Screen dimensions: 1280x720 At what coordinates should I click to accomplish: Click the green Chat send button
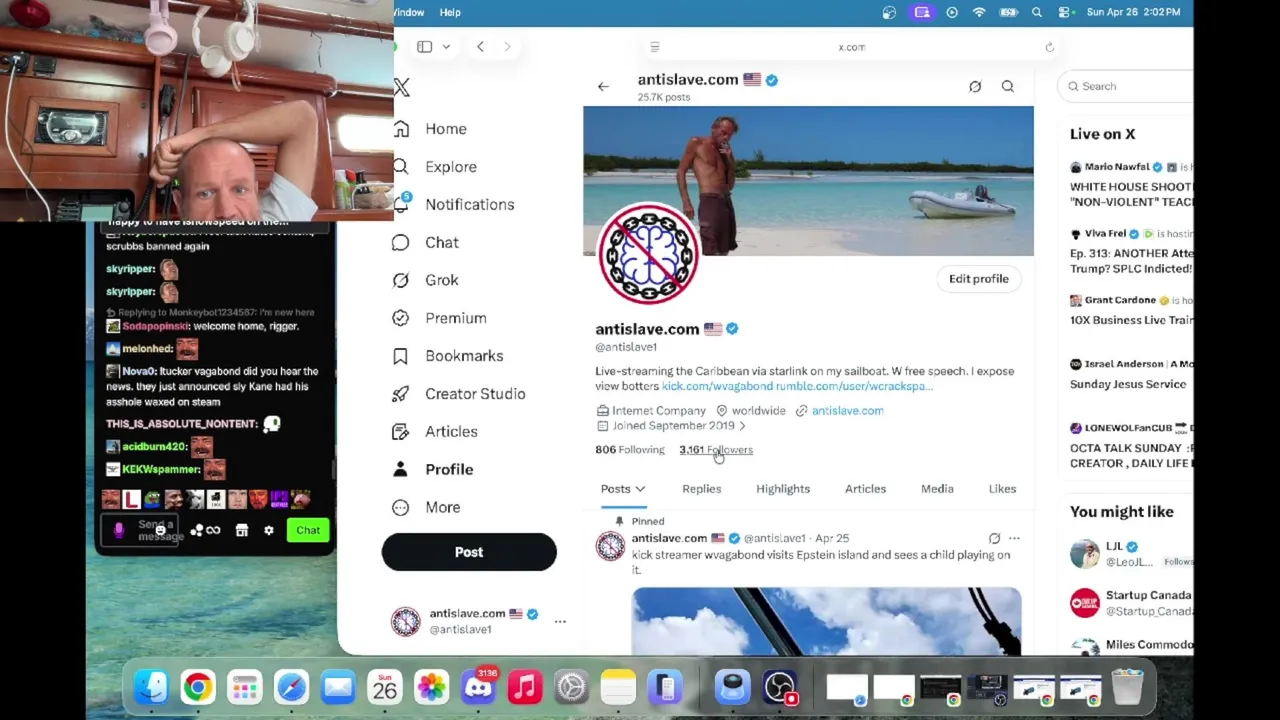point(308,531)
